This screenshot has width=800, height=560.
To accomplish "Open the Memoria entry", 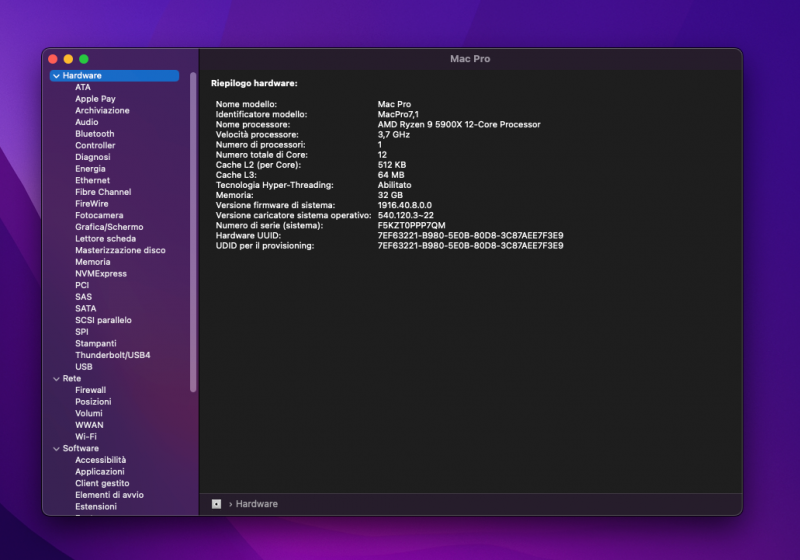I will pyautogui.click(x=92, y=262).
